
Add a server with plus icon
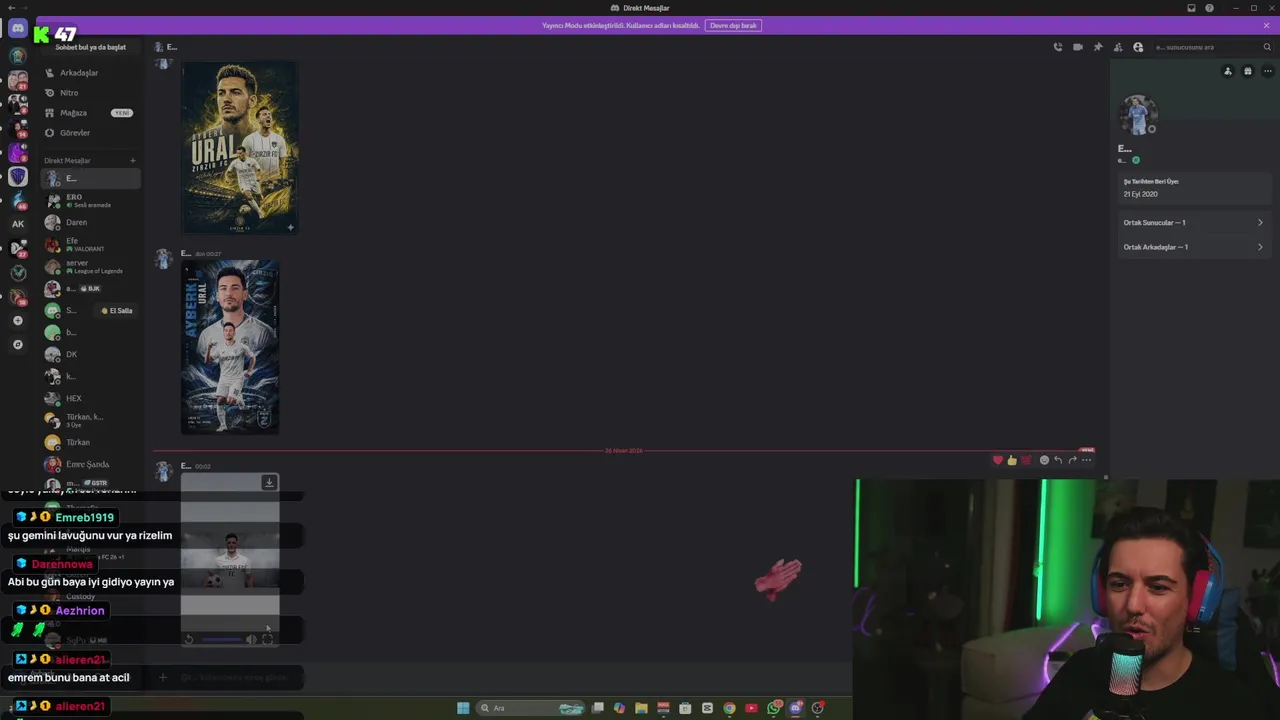[18, 321]
